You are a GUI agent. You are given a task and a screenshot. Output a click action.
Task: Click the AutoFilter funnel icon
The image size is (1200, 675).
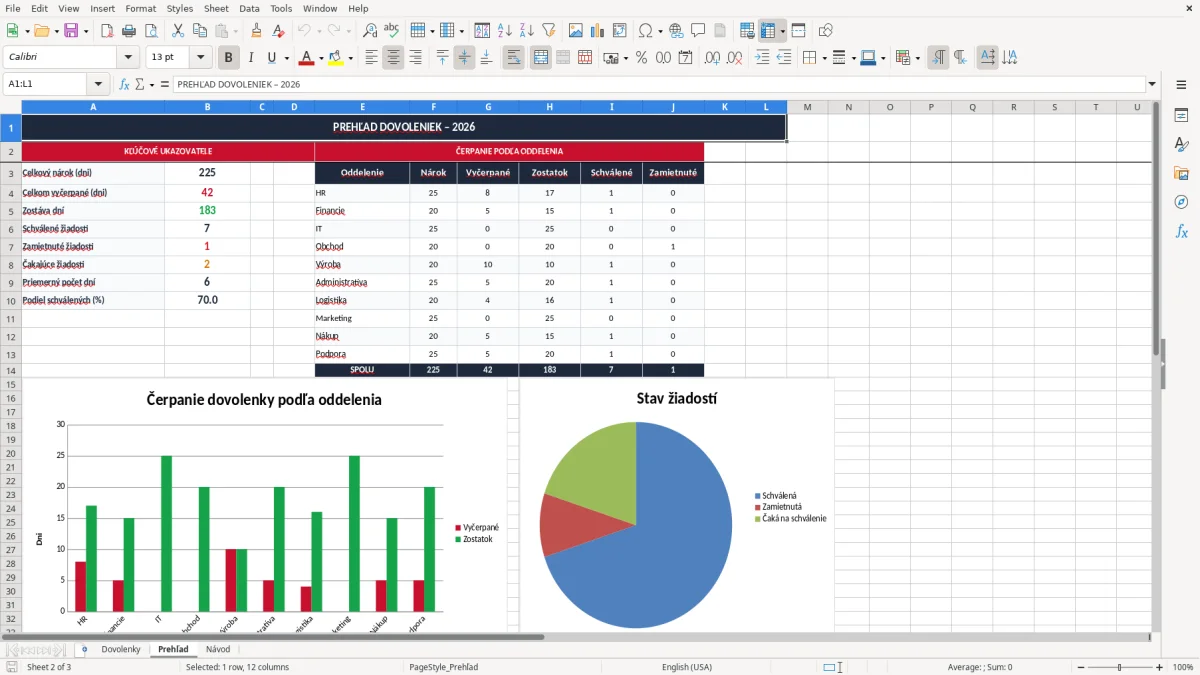(x=548, y=31)
